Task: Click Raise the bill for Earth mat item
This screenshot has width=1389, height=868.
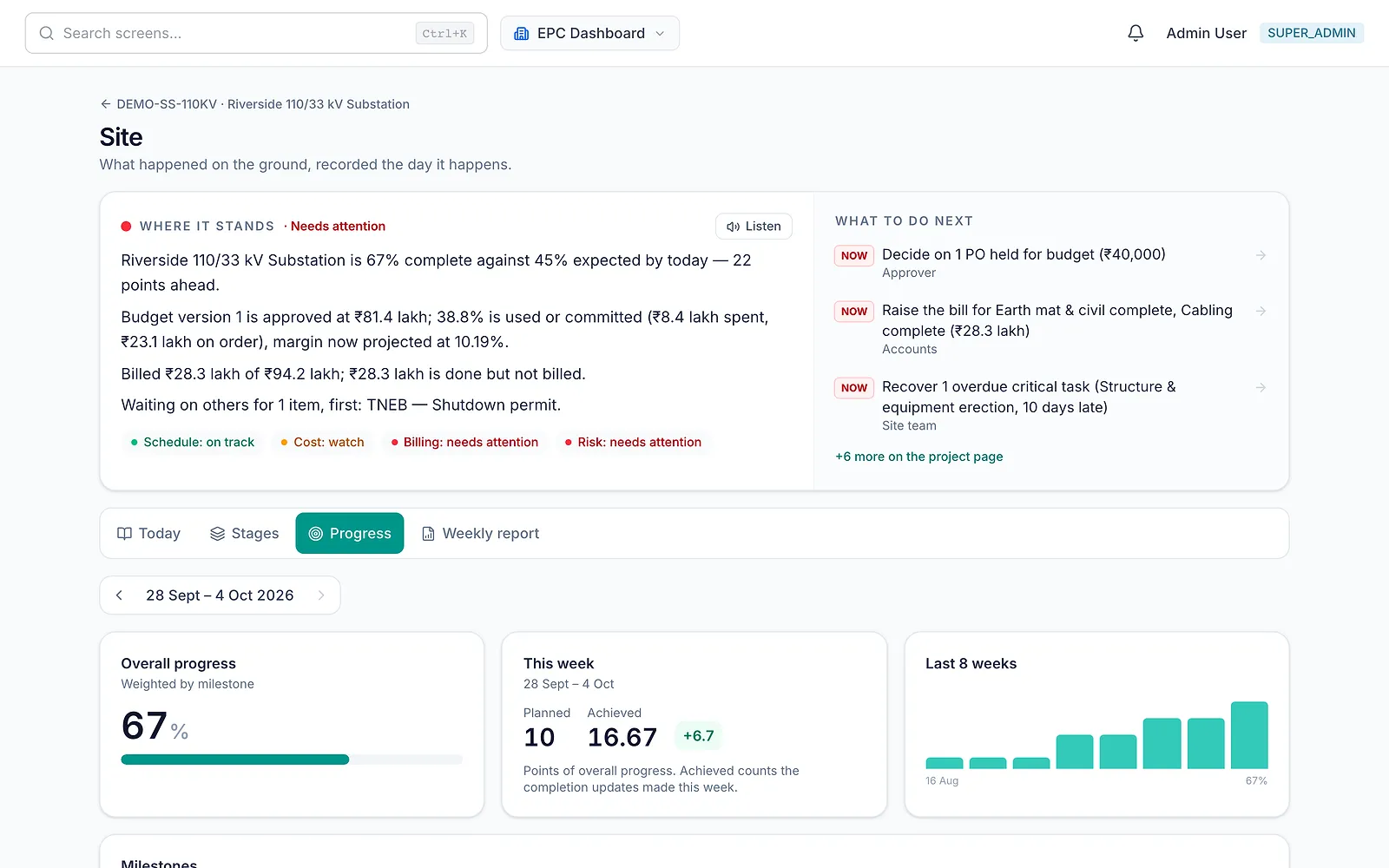Action: pyautogui.click(x=1057, y=320)
